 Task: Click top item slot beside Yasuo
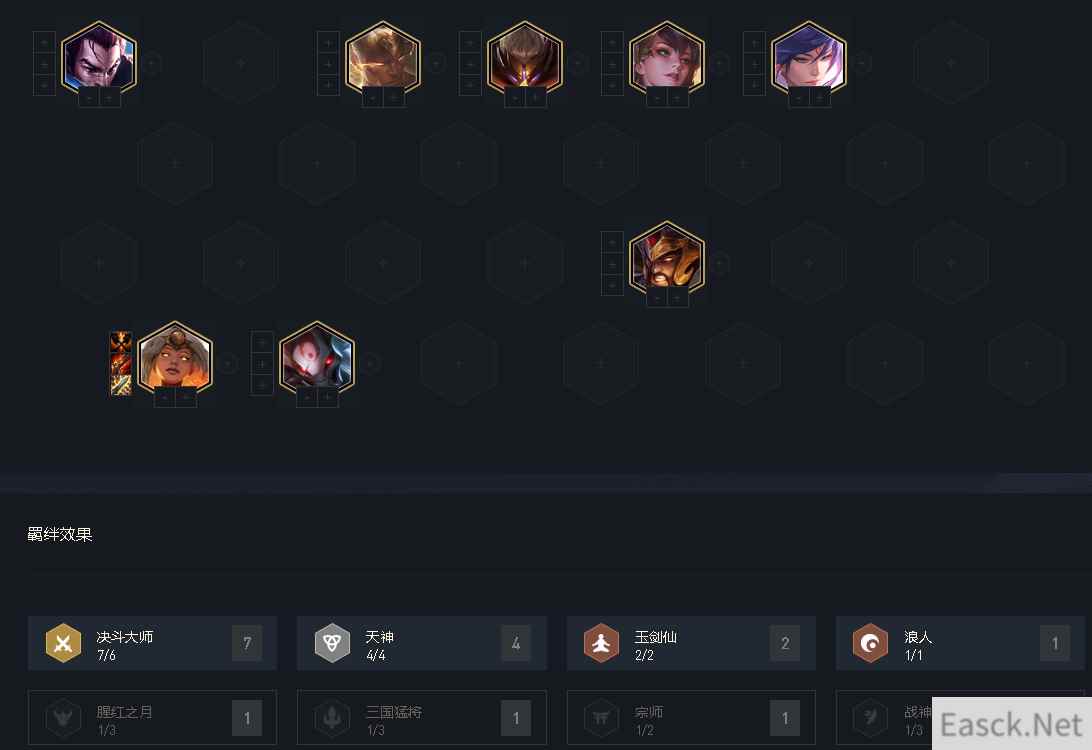pos(44,42)
